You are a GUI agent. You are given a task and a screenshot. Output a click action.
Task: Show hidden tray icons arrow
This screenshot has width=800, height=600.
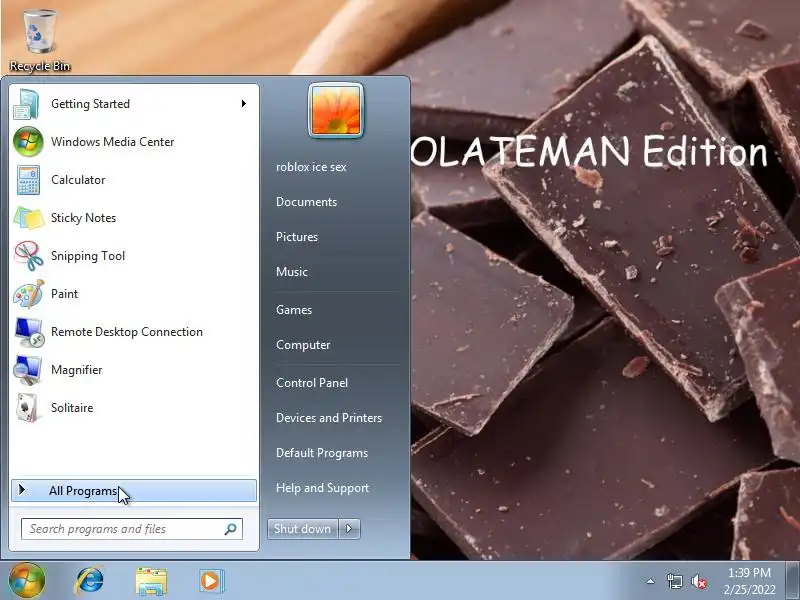(651, 581)
